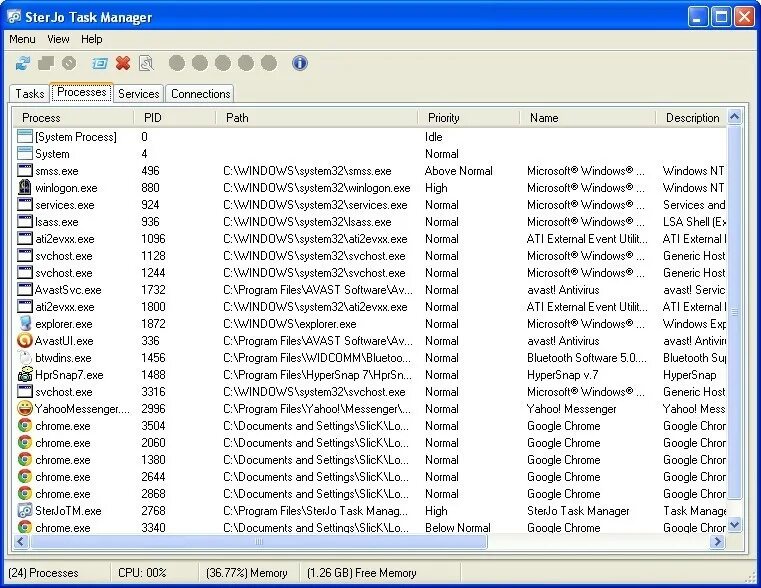The image size is (761, 588).
Task: Sort by the Description column header
Action: click(x=692, y=117)
